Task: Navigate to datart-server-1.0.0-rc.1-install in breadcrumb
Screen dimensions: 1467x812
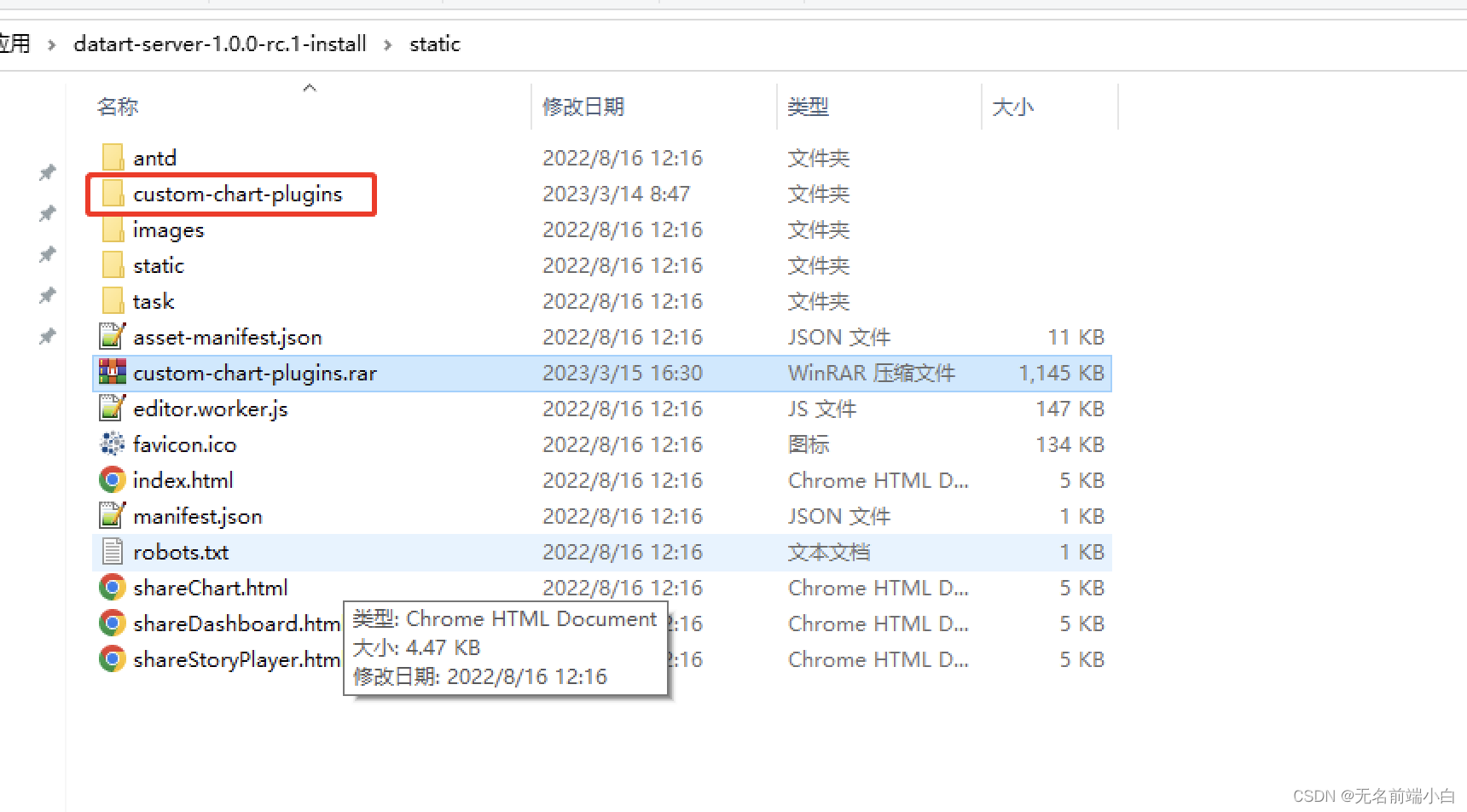Action: coord(220,43)
